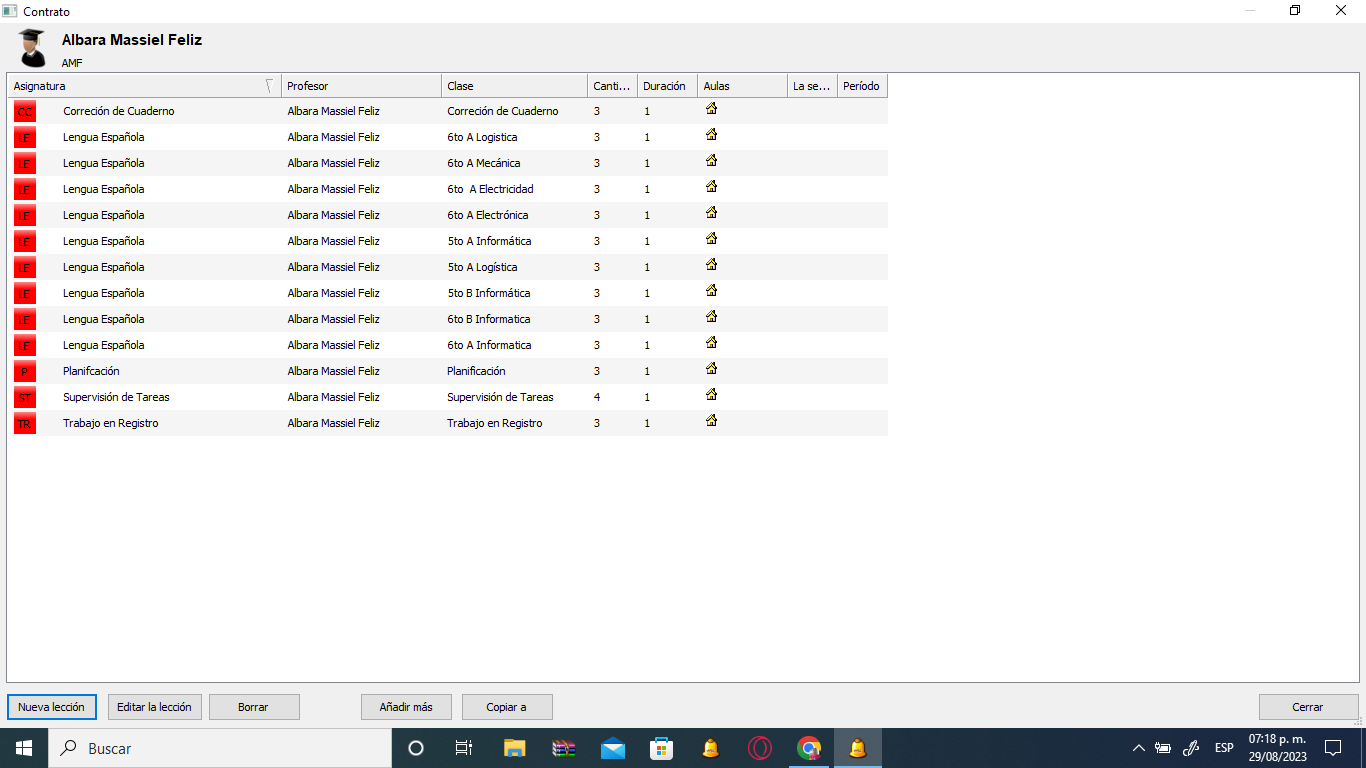Sort by La se... column header
This screenshot has width=1366, height=768.
coord(812,86)
